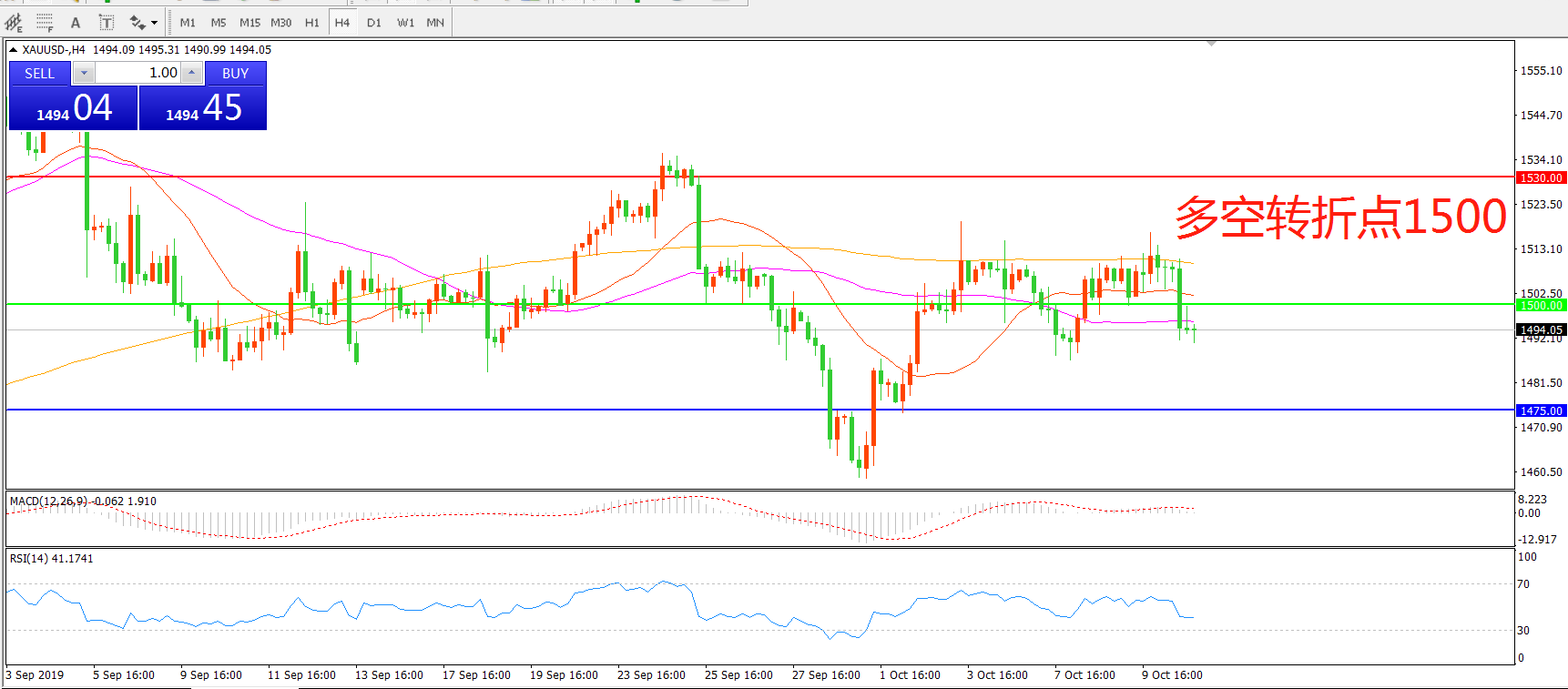Switch chart to D1 timeframe

point(373,23)
